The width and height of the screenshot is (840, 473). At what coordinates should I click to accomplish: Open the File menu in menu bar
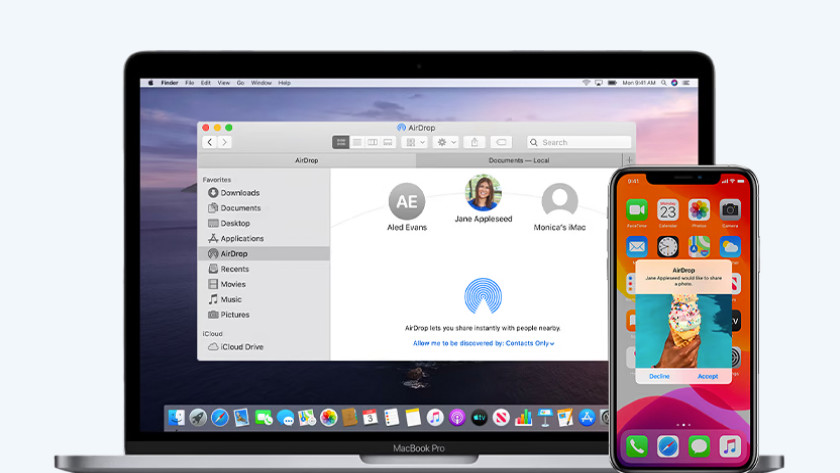187,82
